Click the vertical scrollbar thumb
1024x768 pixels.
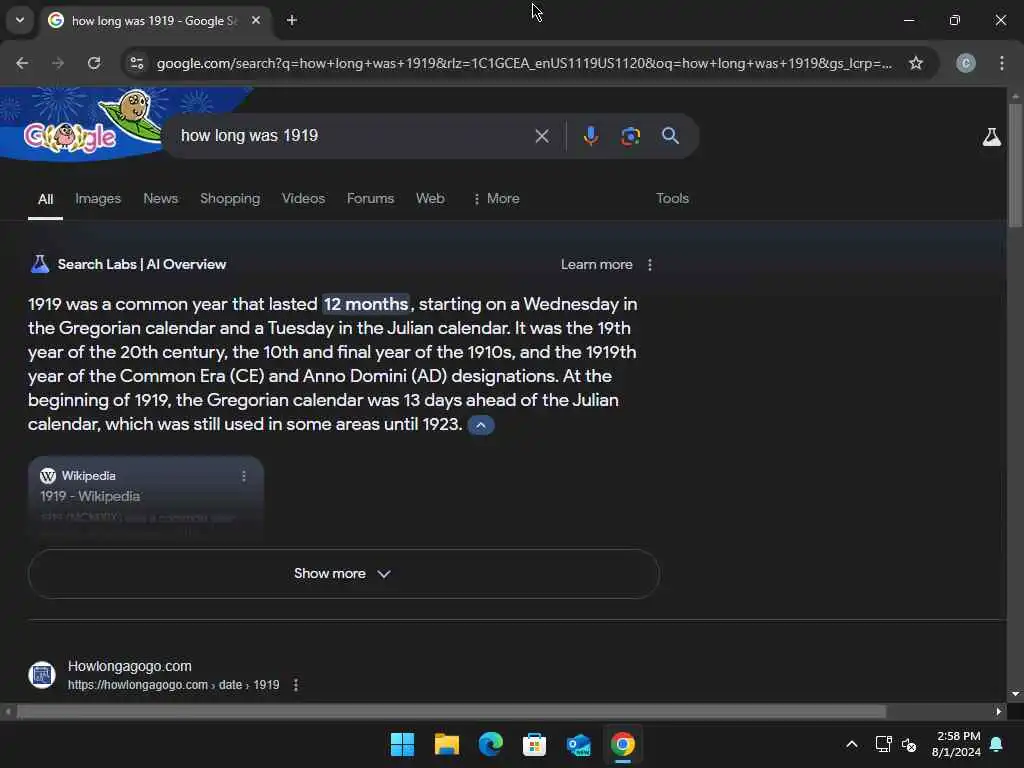click(x=1015, y=166)
